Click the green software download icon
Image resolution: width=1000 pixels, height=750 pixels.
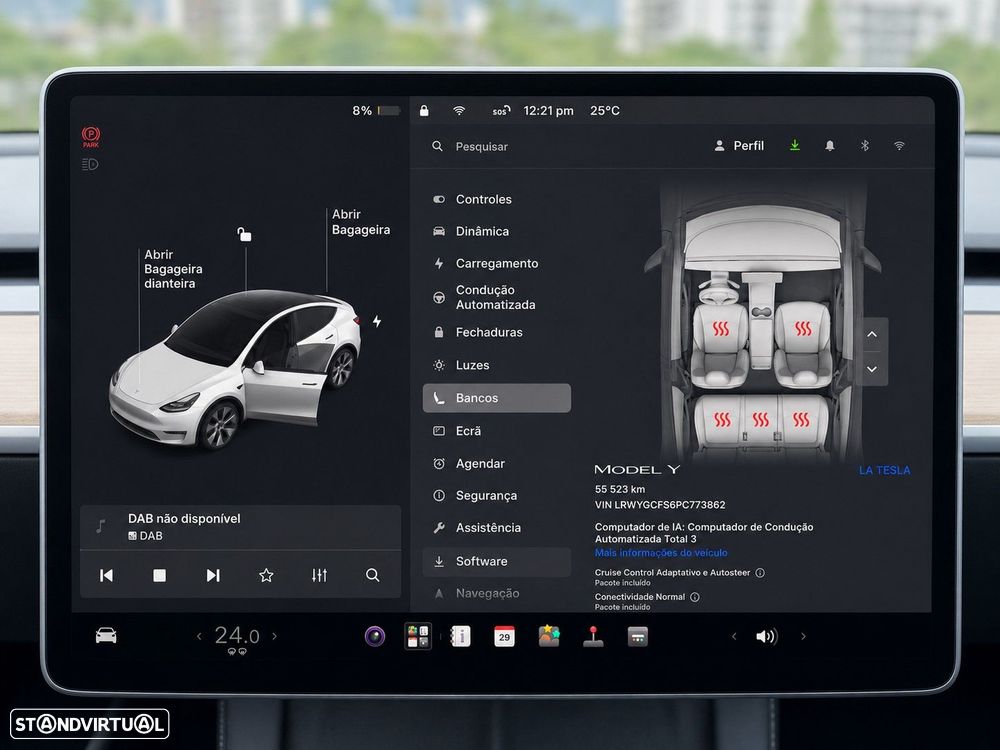pyautogui.click(x=795, y=145)
